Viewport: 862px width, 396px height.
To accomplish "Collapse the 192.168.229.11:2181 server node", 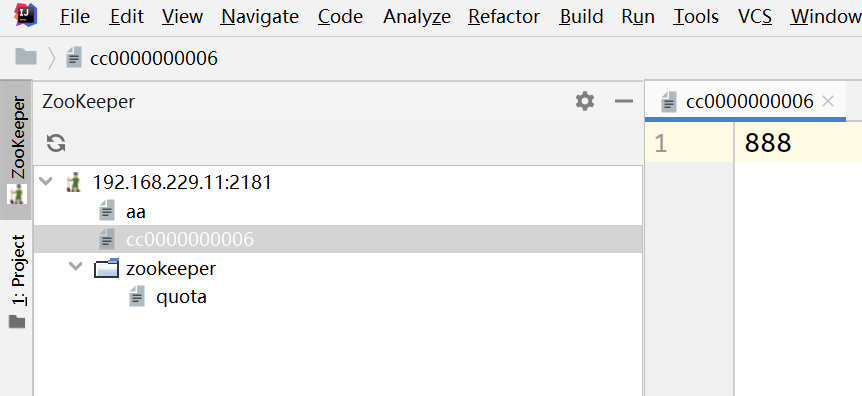I will (x=47, y=181).
